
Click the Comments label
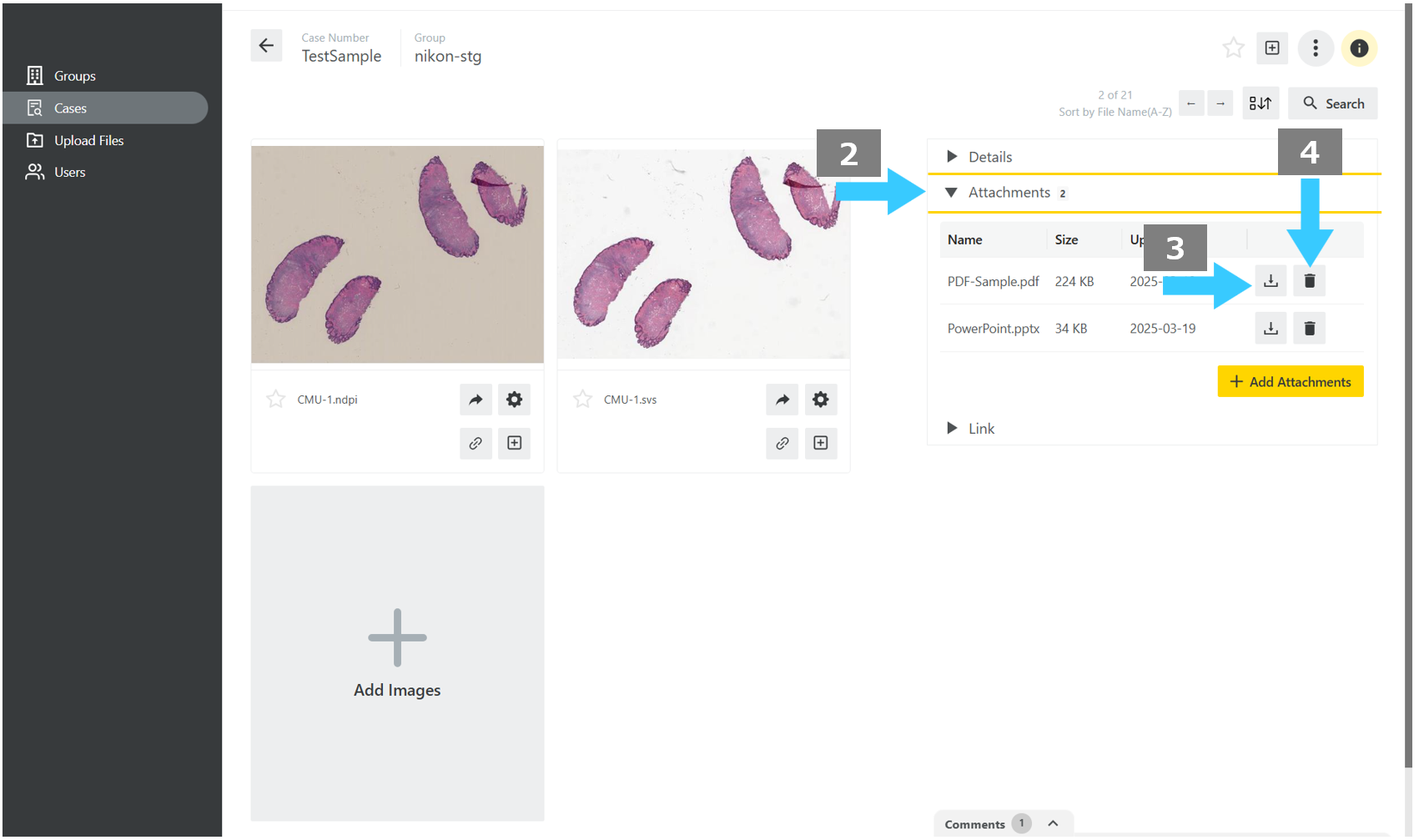(974, 824)
